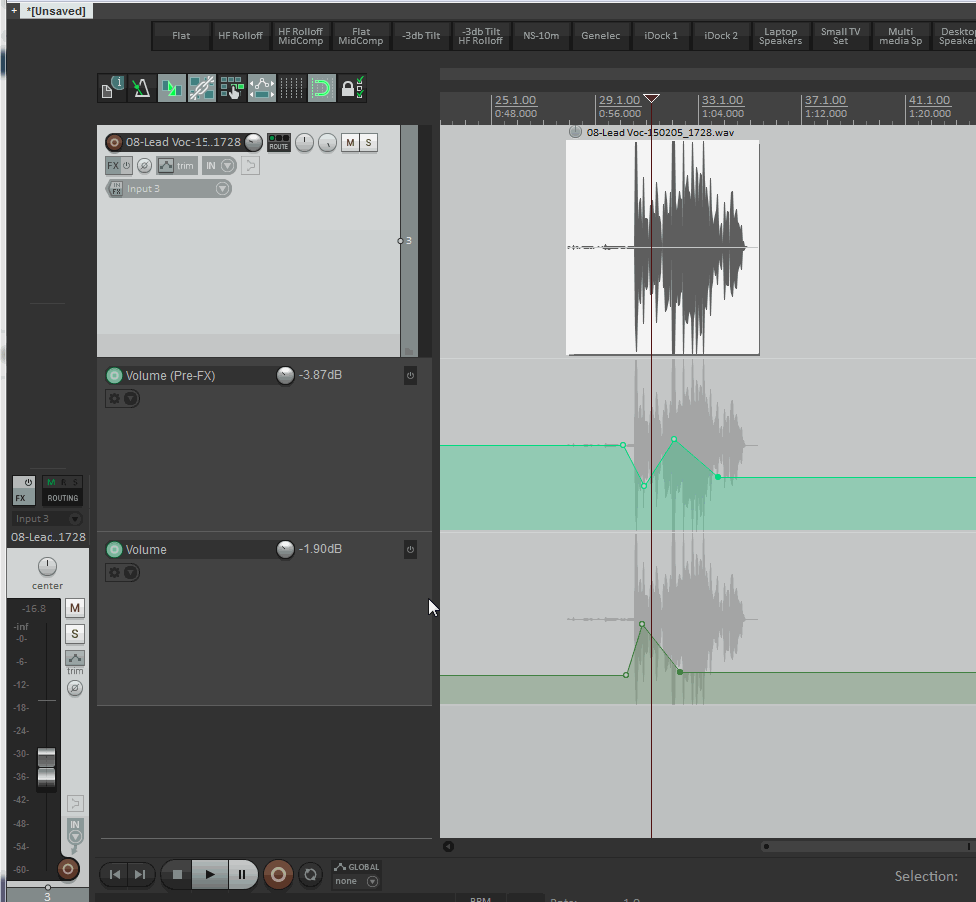Screen dimensions: 976x902
Task: Open Input 3 dropdown on track panel
Action: [222, 189]
